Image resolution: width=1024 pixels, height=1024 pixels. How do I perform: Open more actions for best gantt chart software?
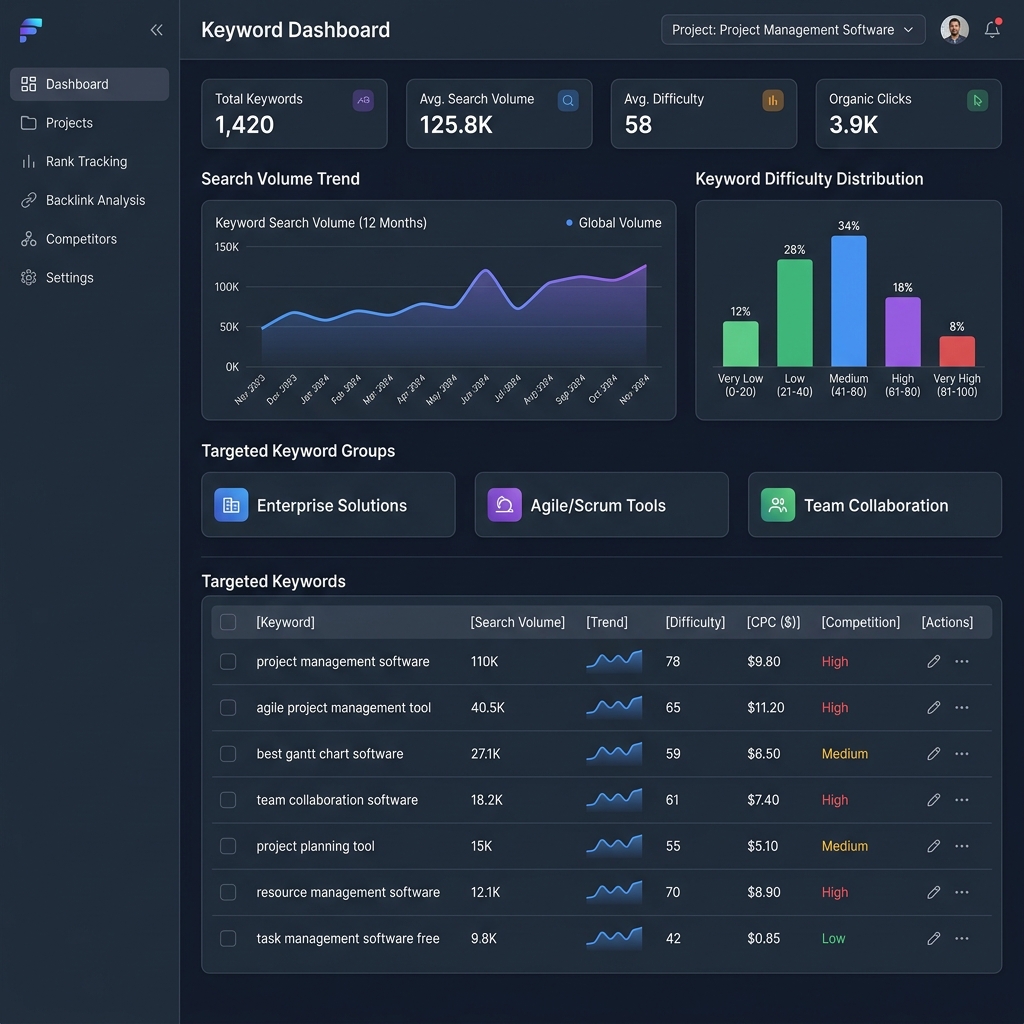[x=961, y=754]
